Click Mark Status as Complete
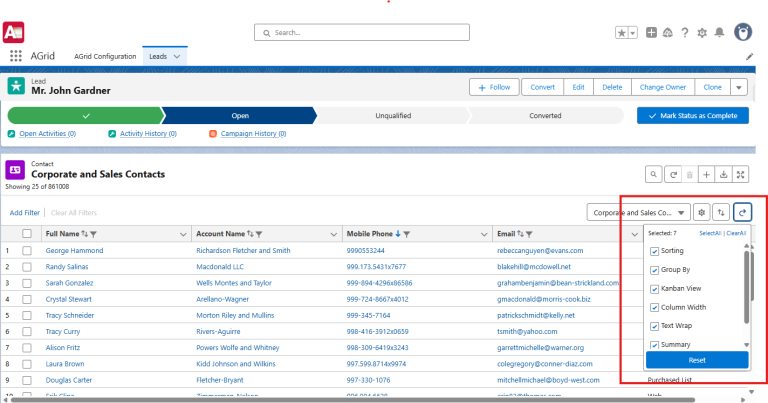The height and width of the screenshot is (403, 768). (693, 116)
